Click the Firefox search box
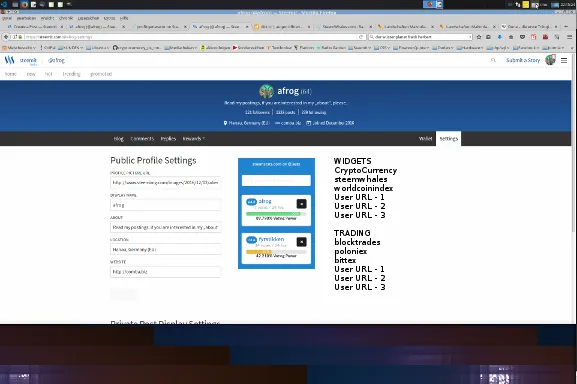This screenshot has height=384, width=577. (420, 37)
